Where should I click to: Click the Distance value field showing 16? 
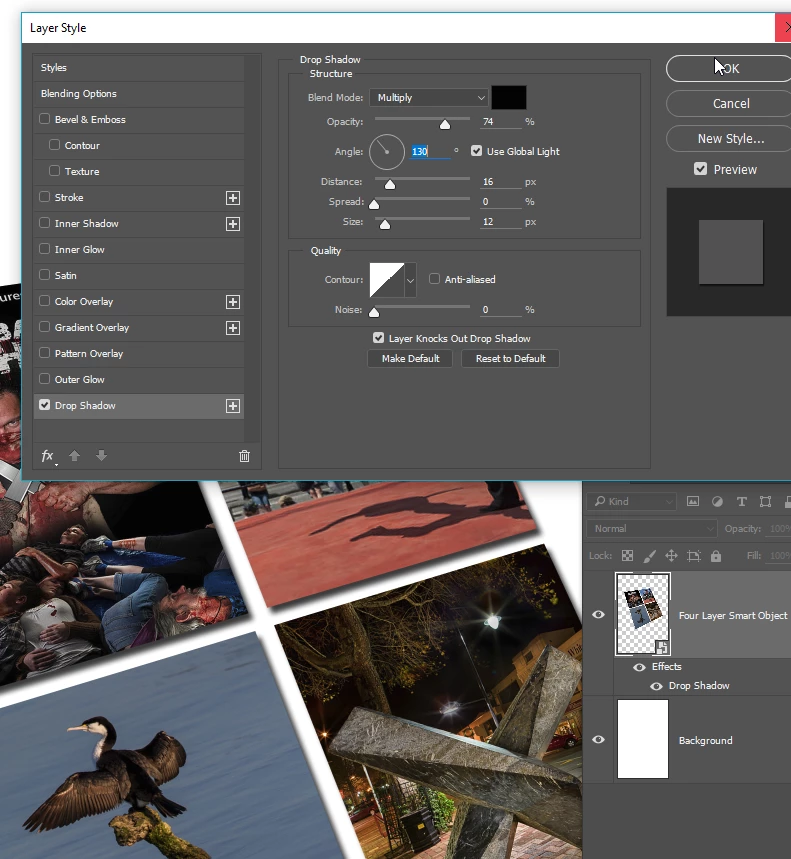coord(501,182)
